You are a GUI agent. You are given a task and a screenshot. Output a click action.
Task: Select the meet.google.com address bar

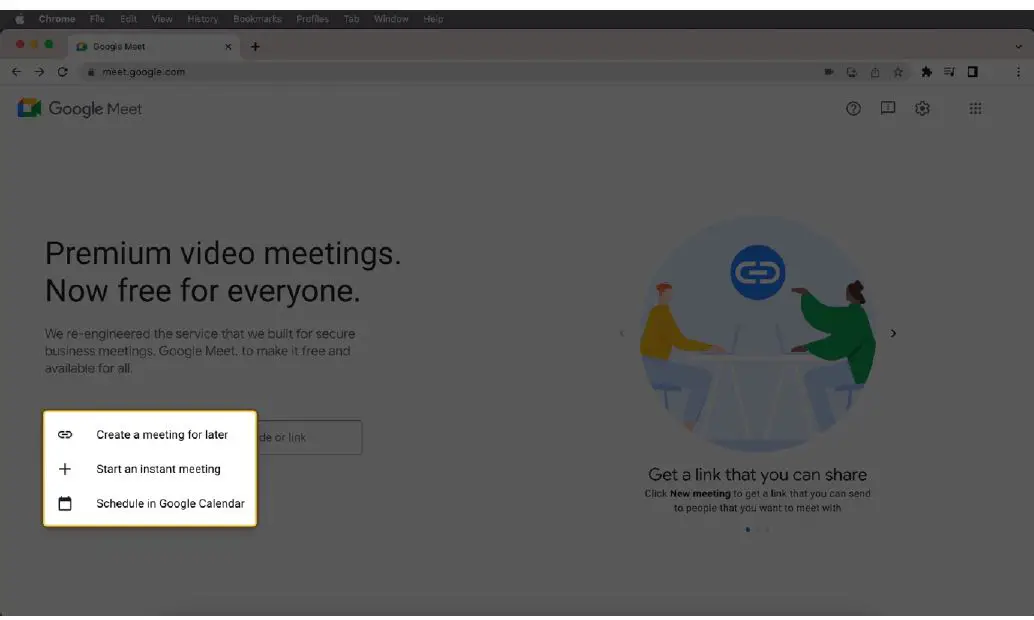[x=455, y=72]
